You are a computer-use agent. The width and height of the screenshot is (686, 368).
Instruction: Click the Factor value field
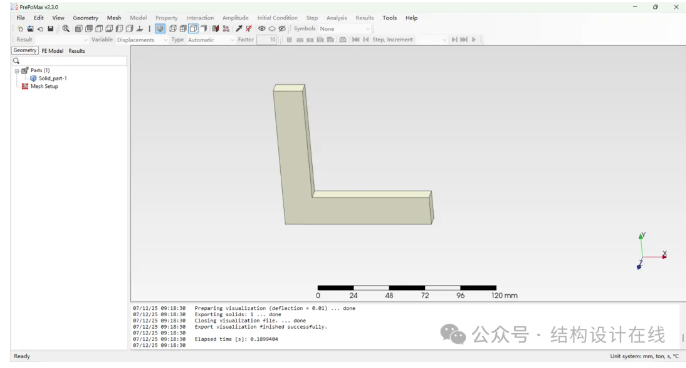tap(267, 40)
